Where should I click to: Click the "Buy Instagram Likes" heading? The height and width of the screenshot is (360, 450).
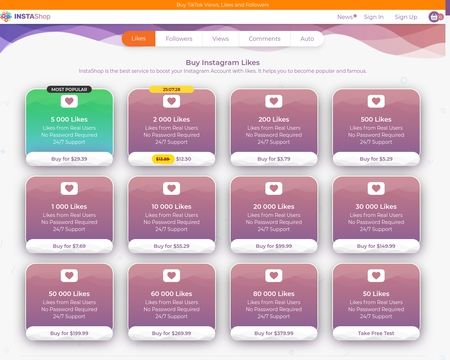click(223, 62)
